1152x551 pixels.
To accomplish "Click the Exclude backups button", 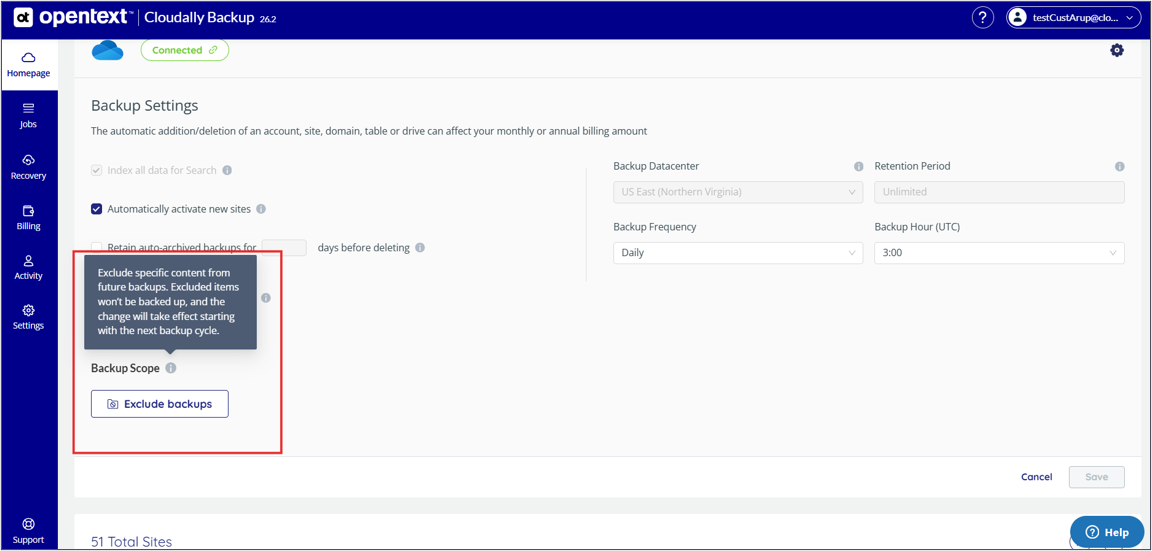I will 159,404.
